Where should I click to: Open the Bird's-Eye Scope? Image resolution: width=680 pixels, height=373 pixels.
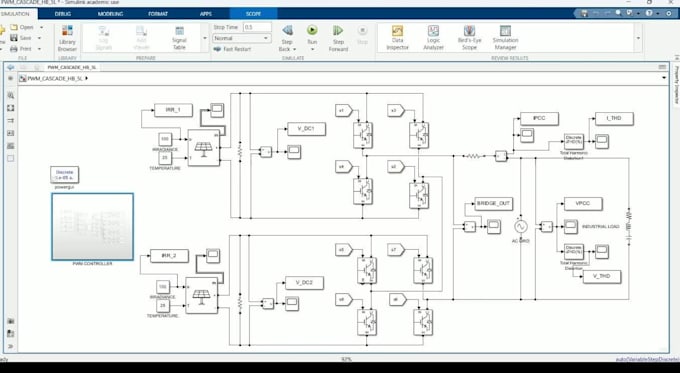(469, 37)
